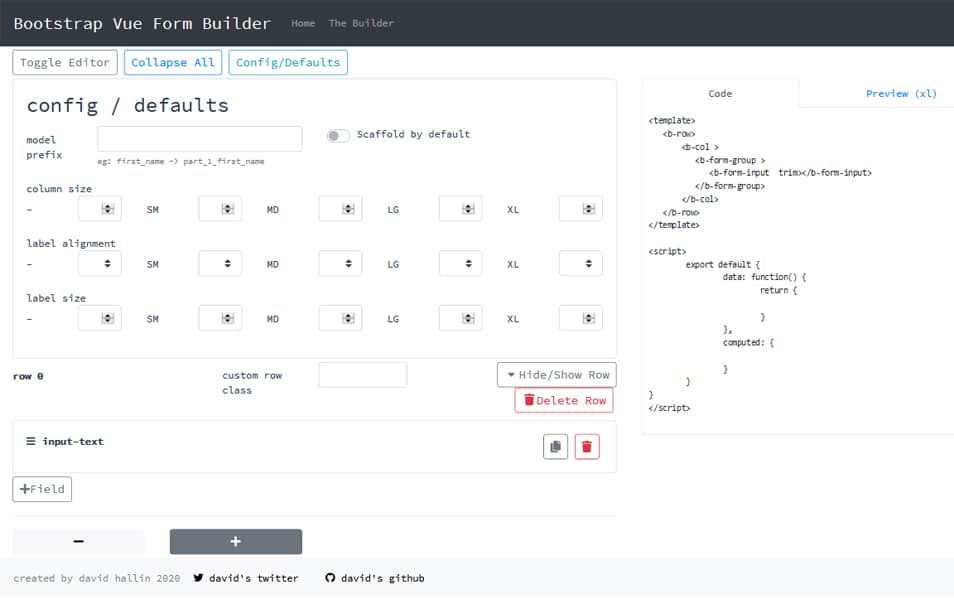The width and height of the screenshot is (954, 600).
Task: Open the XL label alignment dropdown
Action: (580, 263)
